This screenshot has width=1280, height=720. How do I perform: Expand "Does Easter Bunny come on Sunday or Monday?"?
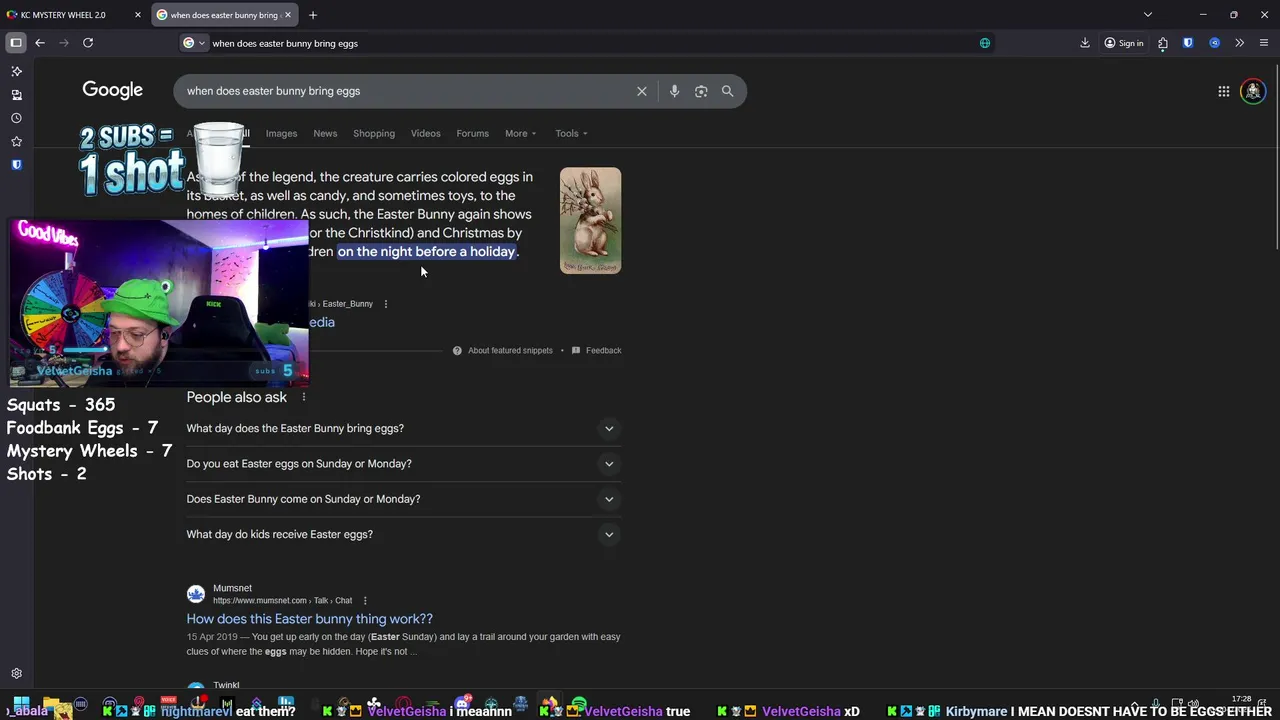(404, 499)
